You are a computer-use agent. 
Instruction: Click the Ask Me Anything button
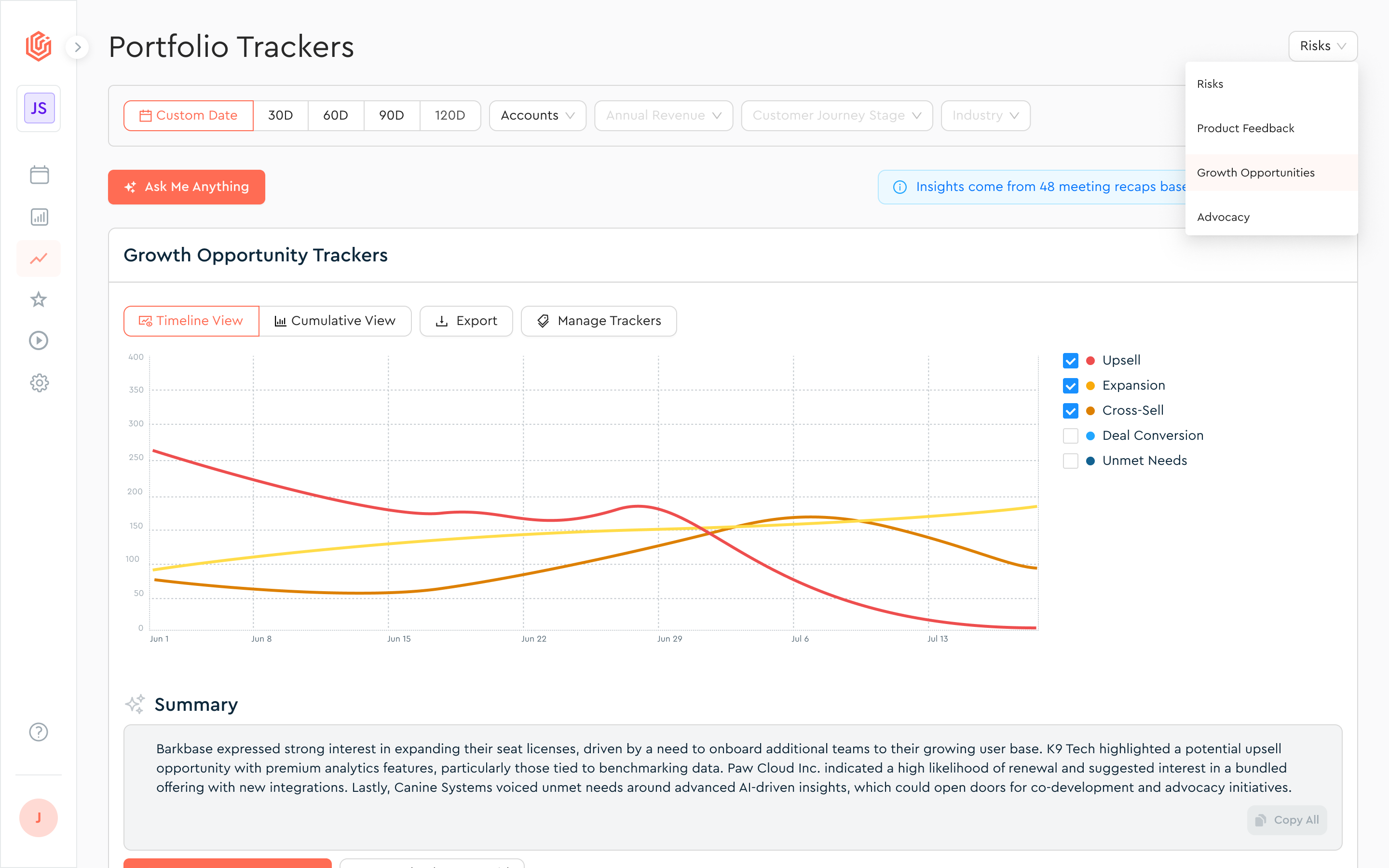coord(187,187)
